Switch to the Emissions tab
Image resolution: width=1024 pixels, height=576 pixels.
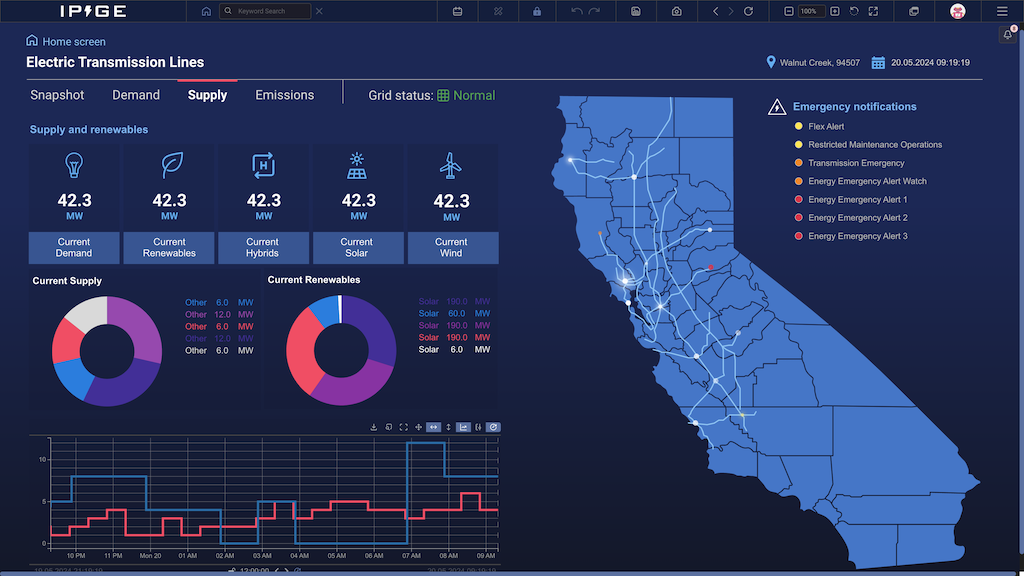click(285, 95)
